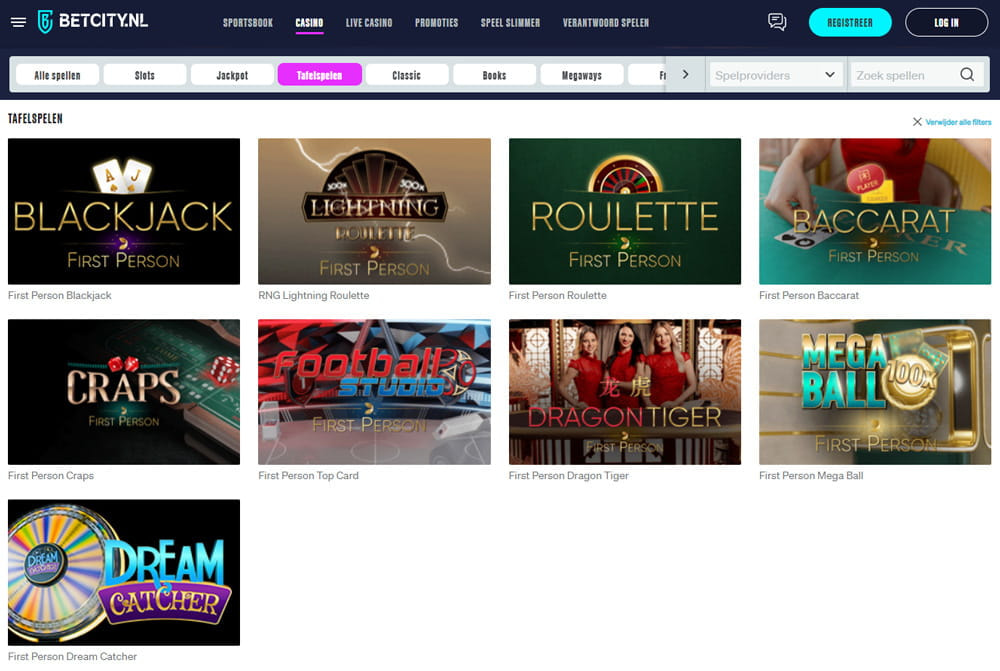The width and height of the screenshot is (1000, 671).
Task: Click the 'First Person Roulette' title text
Action: tap(557, 295)
